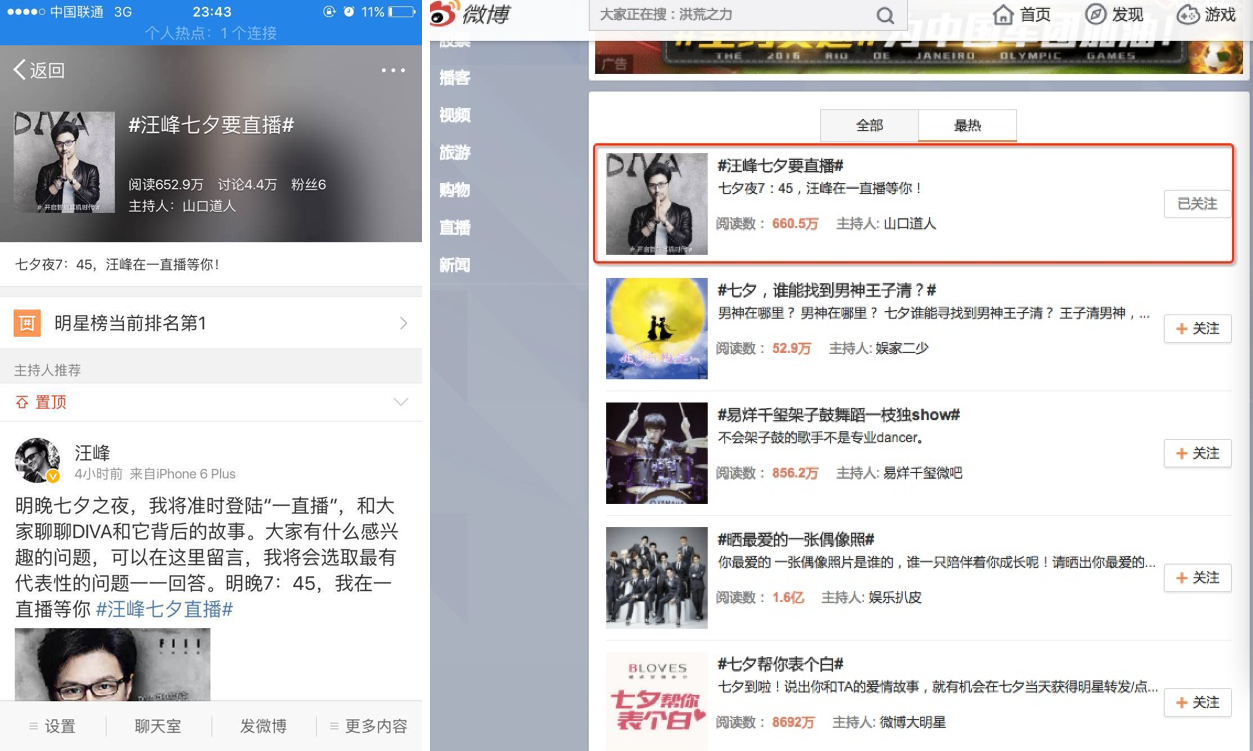Viewport: 1253px width, 751px height.
Task: Open host link 易烊千玺微吧
Action: tap(923, 473)
